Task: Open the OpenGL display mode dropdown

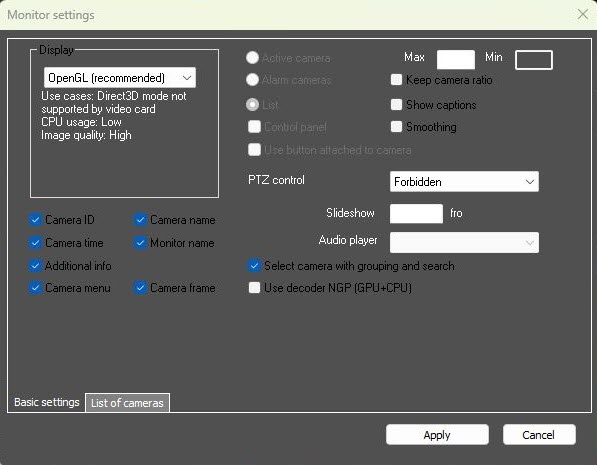Action: [120, 78]
